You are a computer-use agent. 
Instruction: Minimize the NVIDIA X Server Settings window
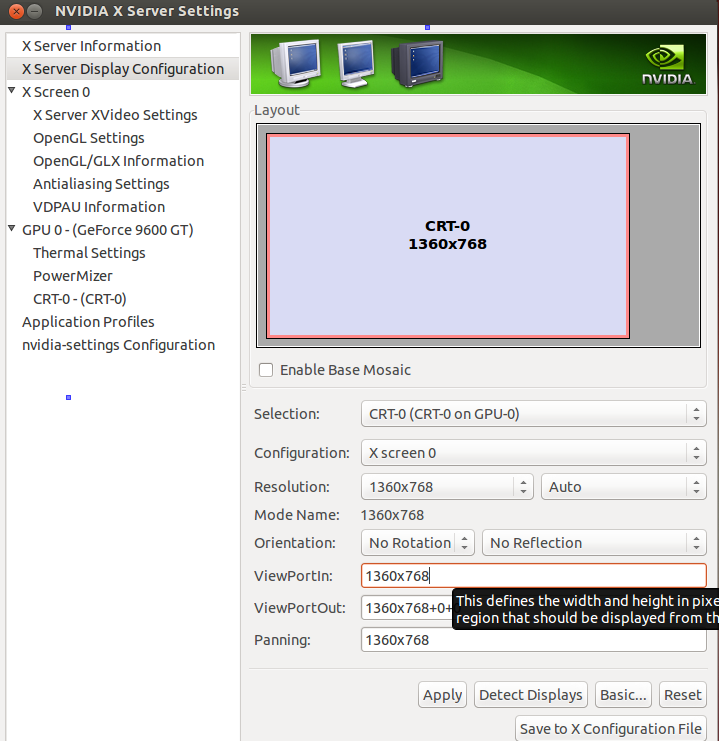34,11
